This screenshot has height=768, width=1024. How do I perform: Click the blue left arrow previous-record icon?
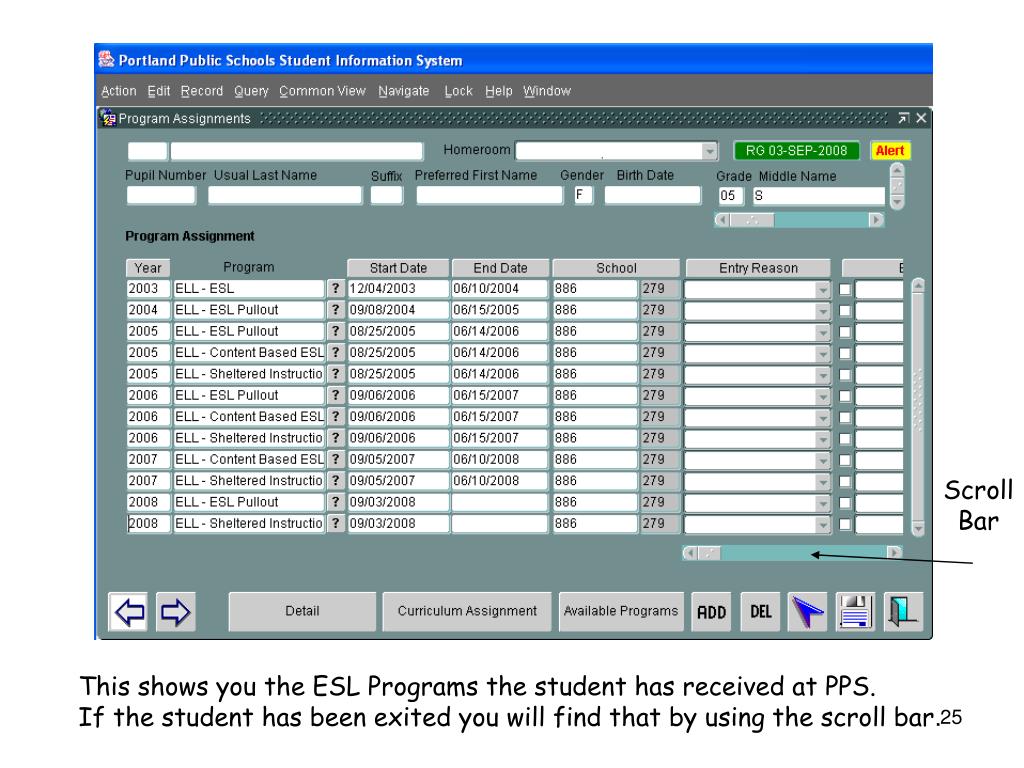pos(129,612)
